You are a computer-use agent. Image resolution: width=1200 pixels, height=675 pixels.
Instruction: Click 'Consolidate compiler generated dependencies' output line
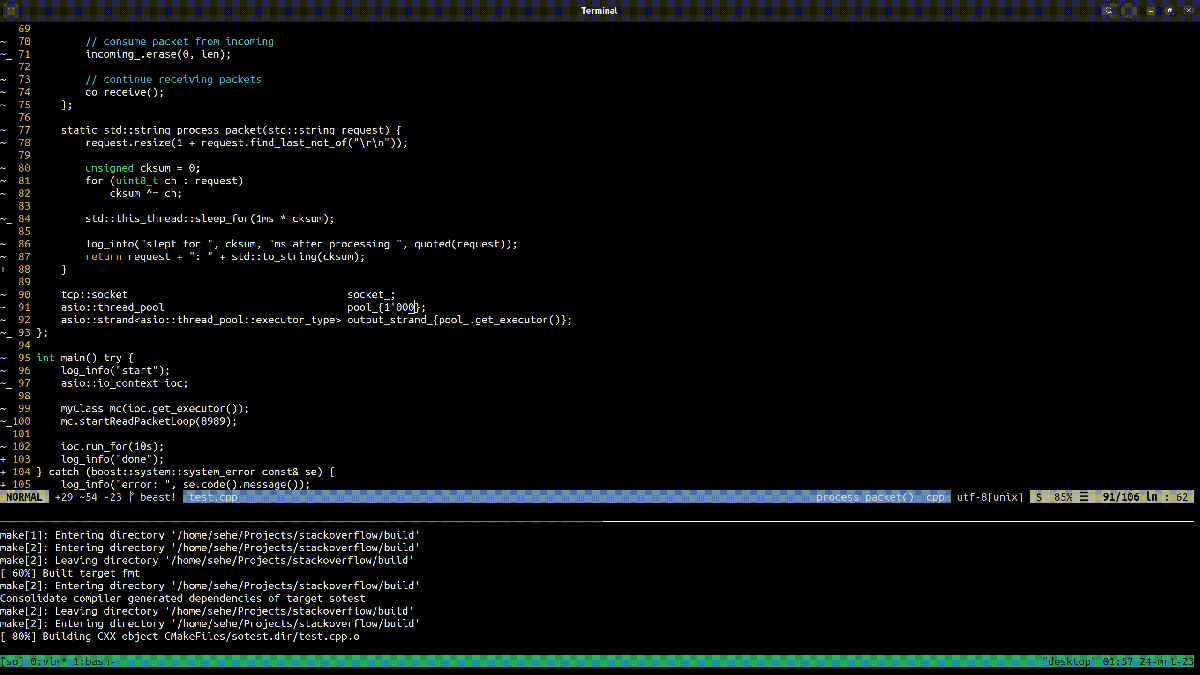[182, 598]
